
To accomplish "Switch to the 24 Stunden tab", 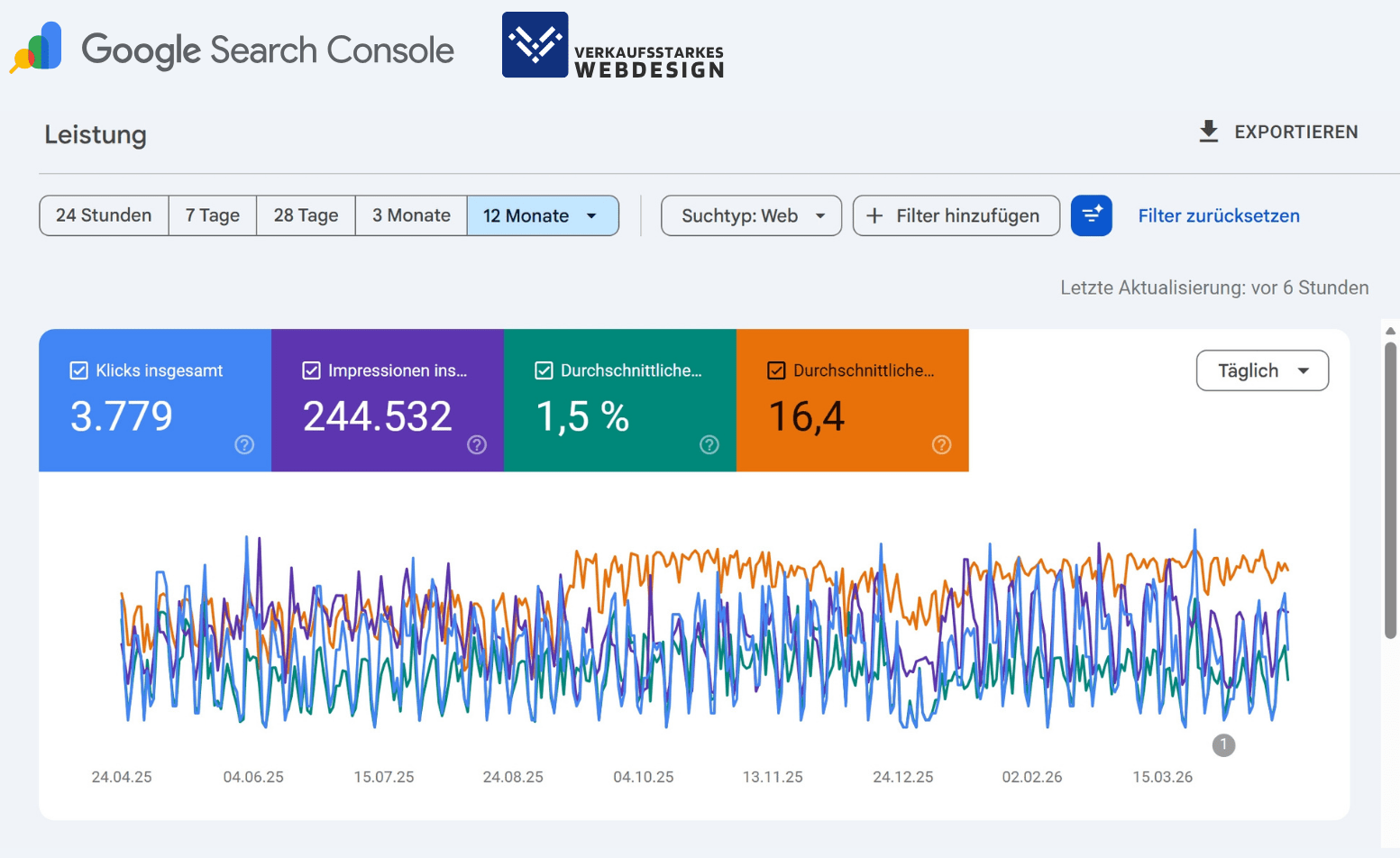I will [103, 215].
